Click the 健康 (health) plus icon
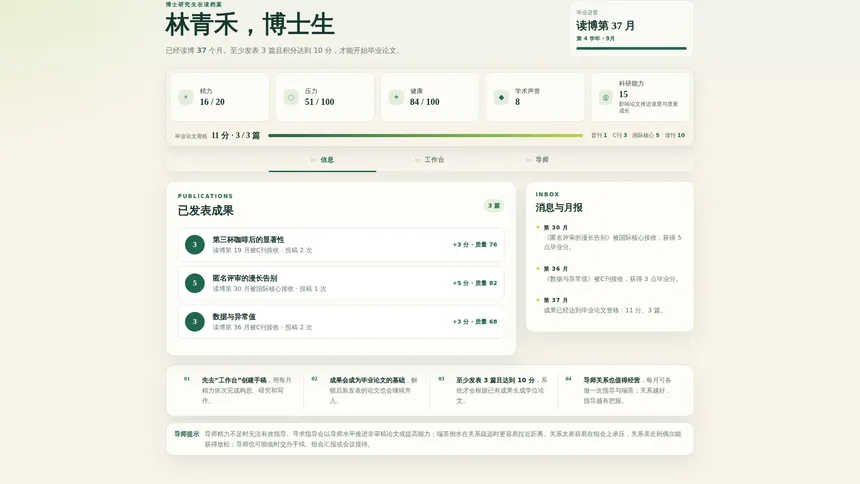Image resolution: width=860 pixels, height=484 pixels. pyautogui.click(x=396, y=97)
